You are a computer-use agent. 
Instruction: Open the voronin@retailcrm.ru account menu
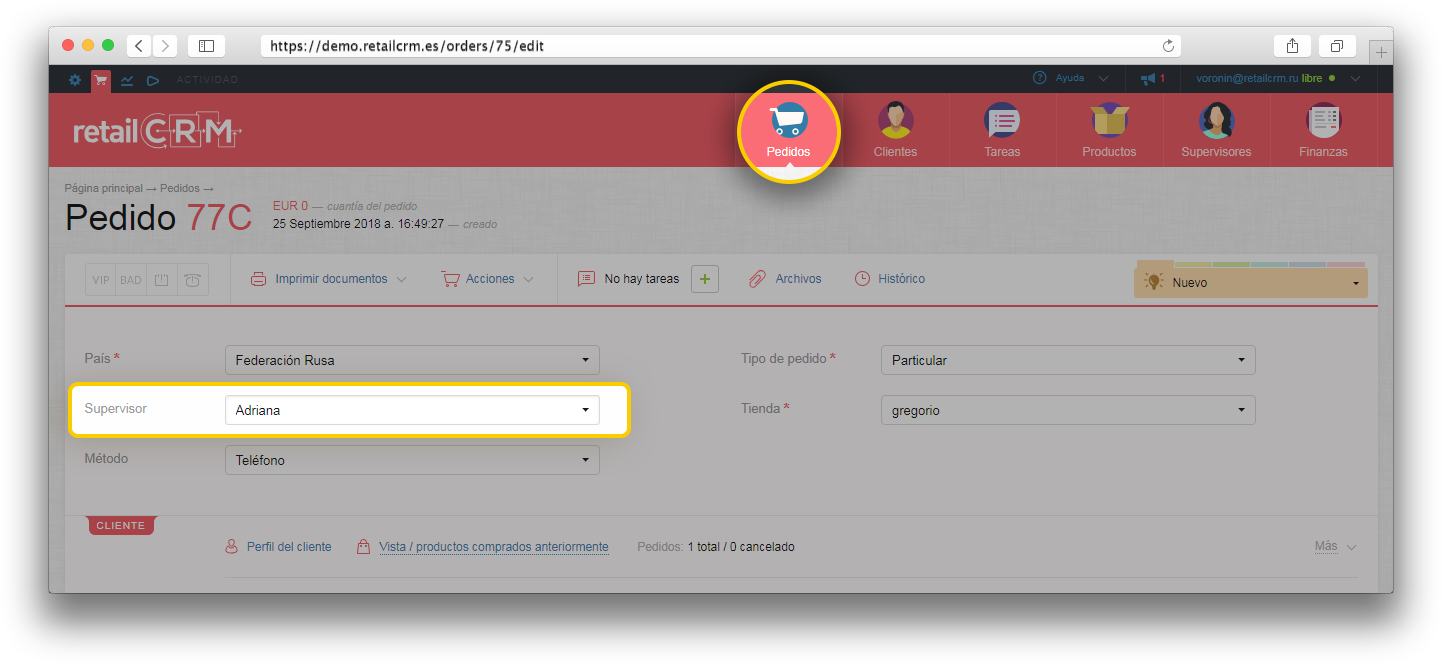click(x=1278, y=78)
